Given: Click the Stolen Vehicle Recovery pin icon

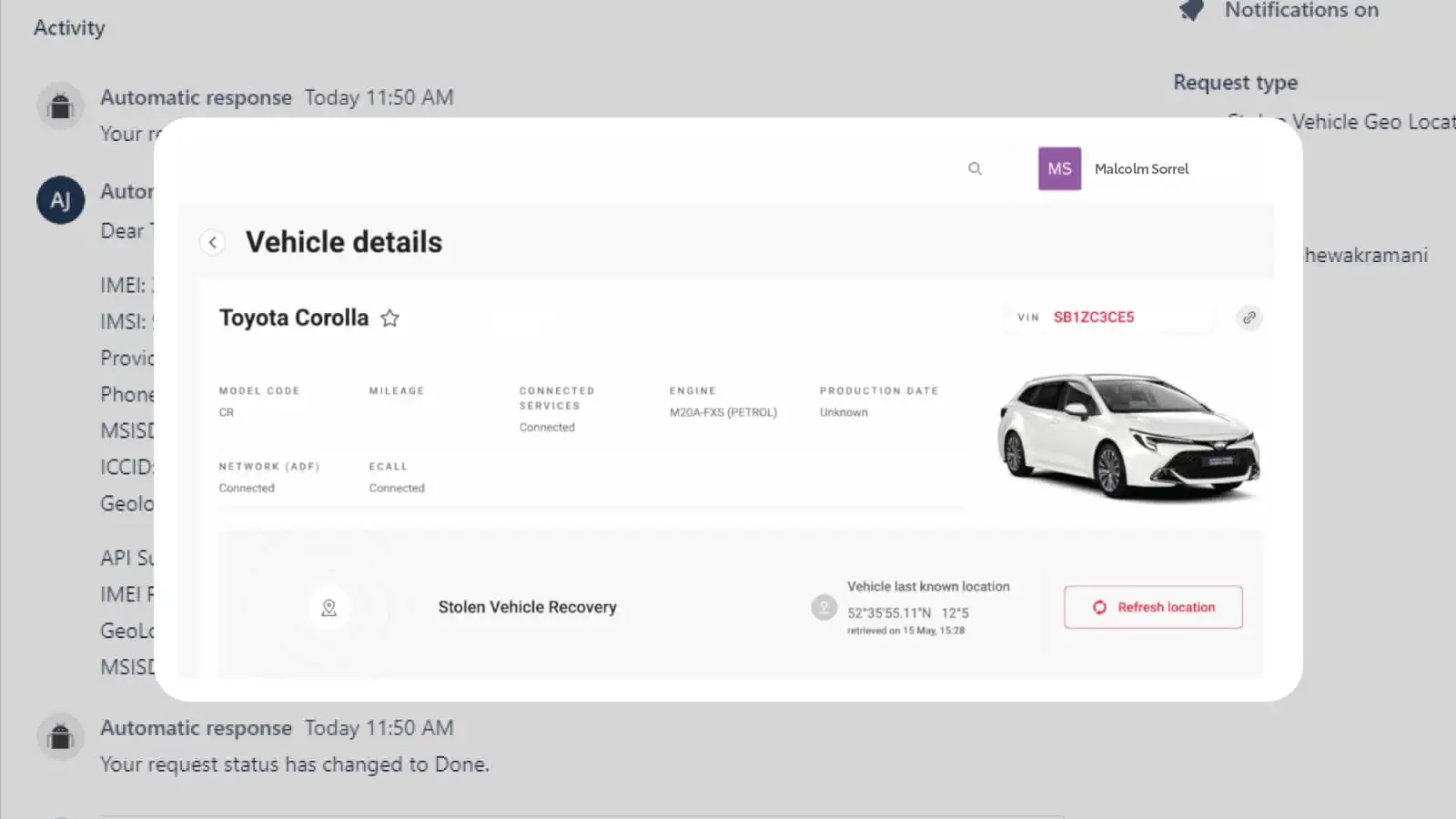Looking at the screenshot, I should click(x=329, y=607).
